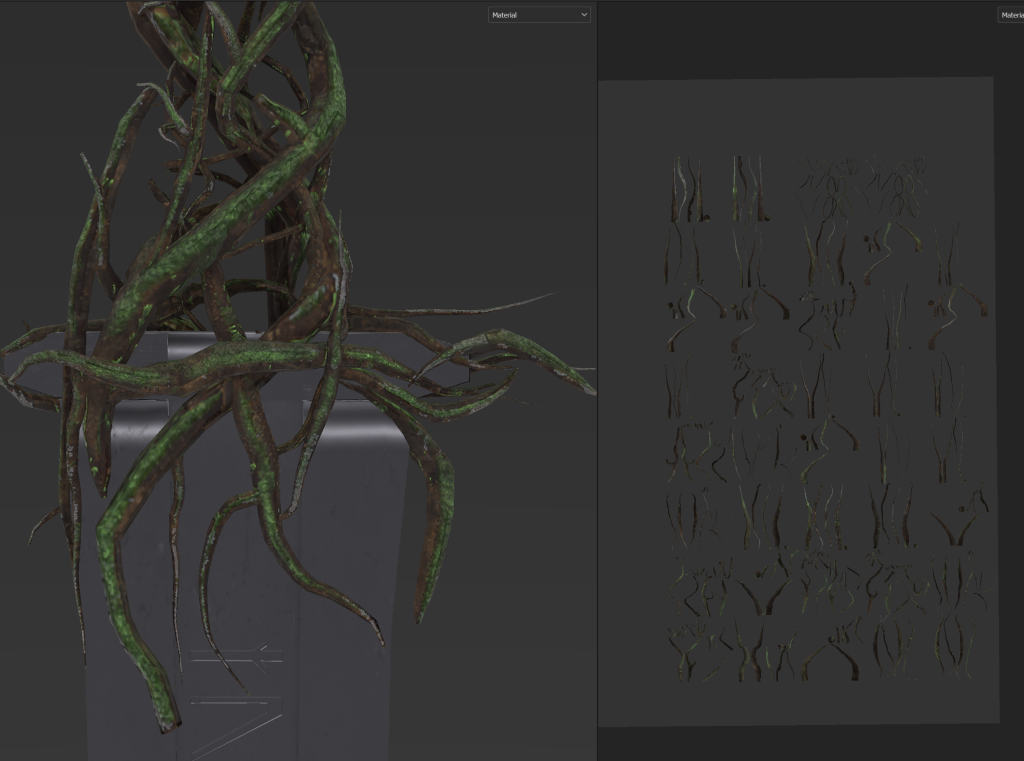Click the rightmost root tip in the 3D viewport
Image resolution: width=1024 pixels, height=761 pixels.
click(590, 391)
